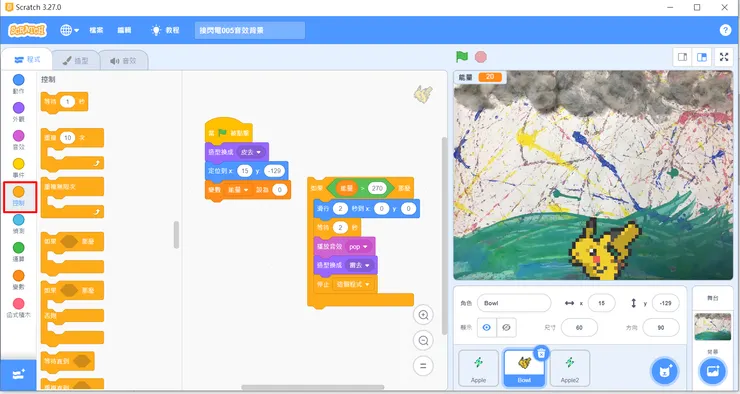Click the if-then-else palette block

[73, 313]
